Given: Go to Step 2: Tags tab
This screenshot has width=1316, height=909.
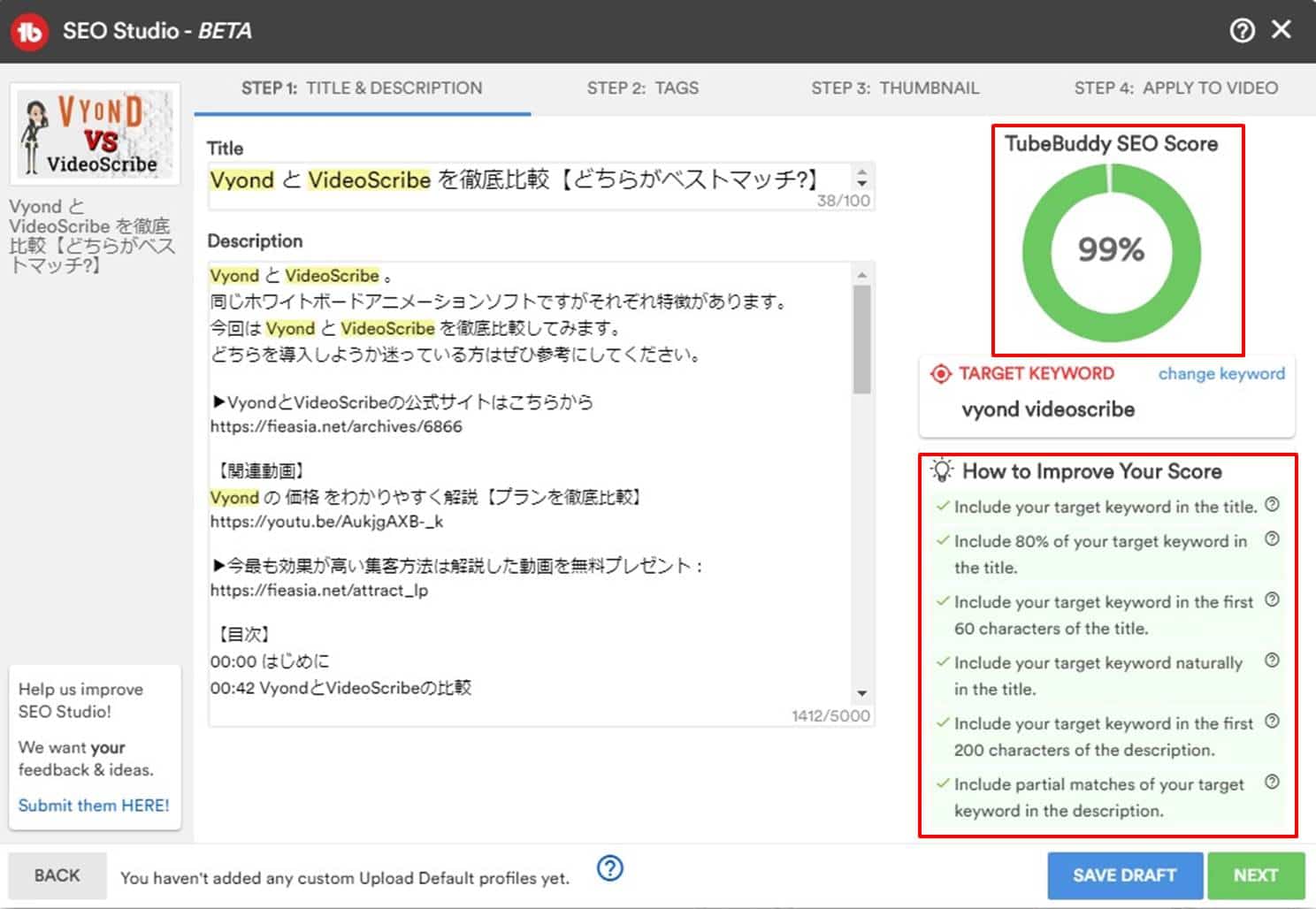Looking at the screenshot, I should click(643, 88).
